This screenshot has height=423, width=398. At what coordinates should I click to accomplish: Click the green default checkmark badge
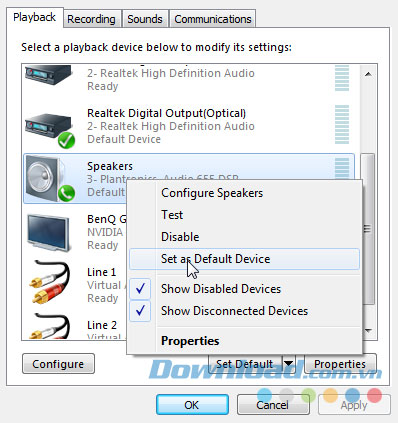[66, 140]
